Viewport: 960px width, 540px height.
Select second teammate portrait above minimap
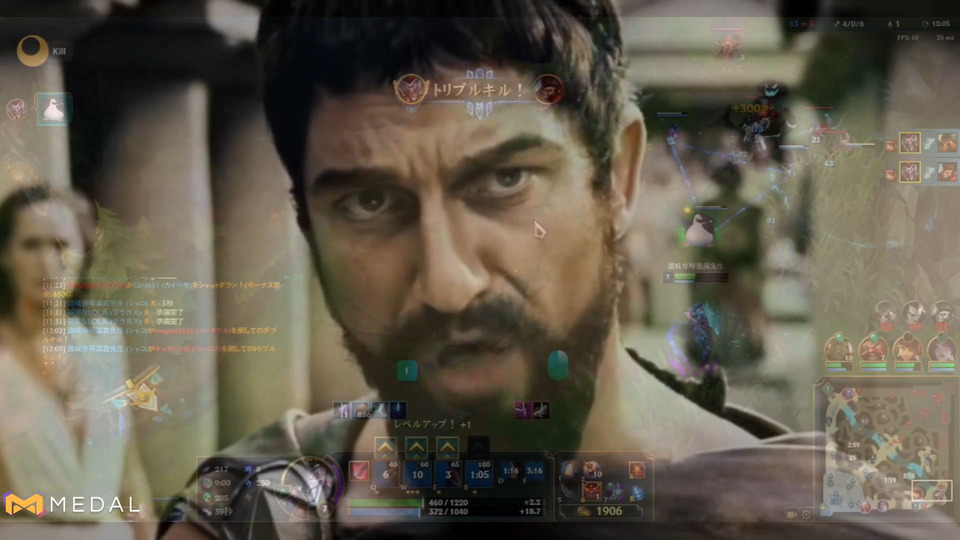pyautogui.click(x=872, y=349)
